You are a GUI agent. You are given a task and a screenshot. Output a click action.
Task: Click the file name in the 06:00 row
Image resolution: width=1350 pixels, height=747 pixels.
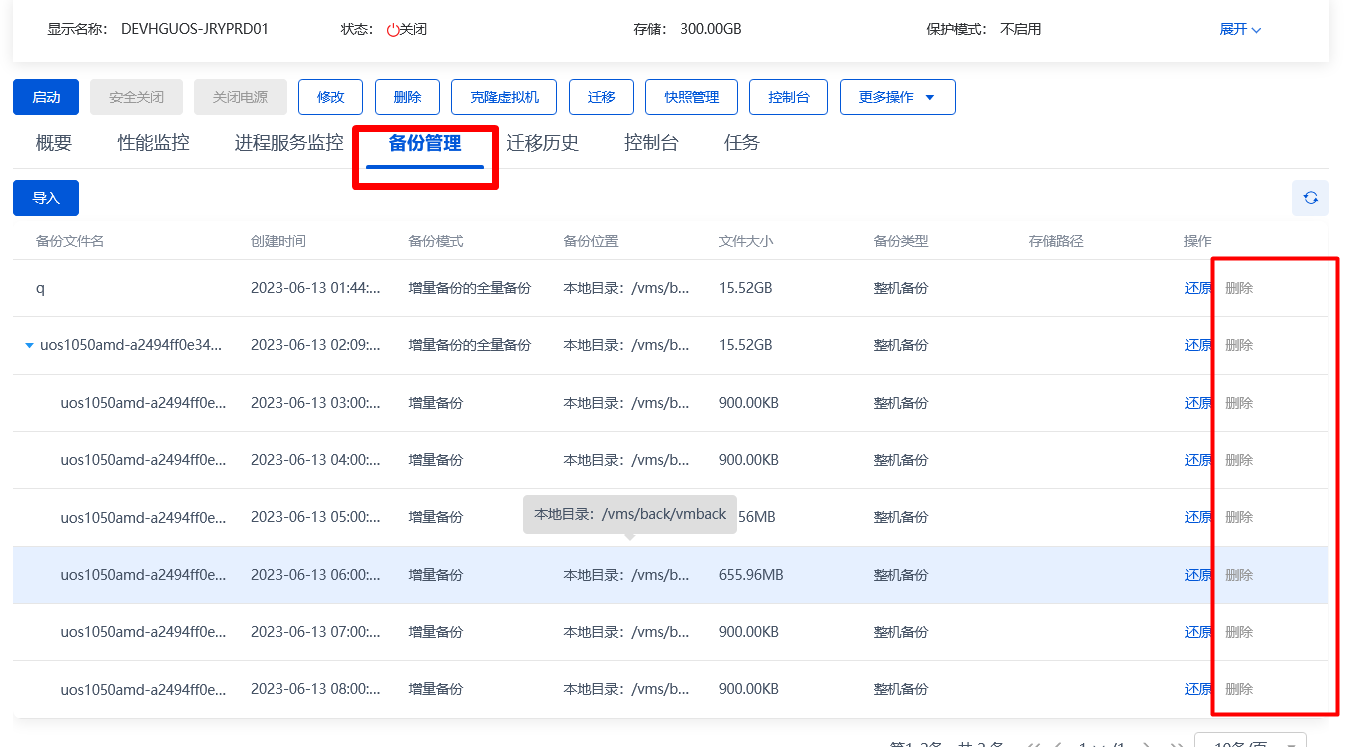143,575
